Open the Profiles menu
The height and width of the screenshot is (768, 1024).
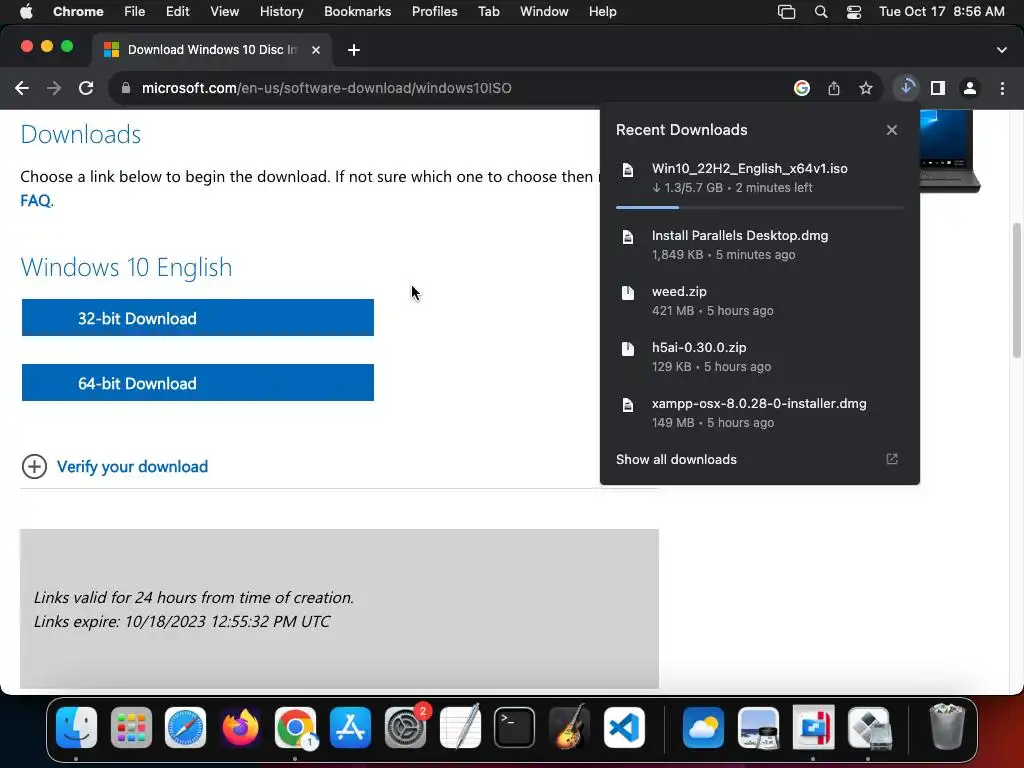[435, 12]
